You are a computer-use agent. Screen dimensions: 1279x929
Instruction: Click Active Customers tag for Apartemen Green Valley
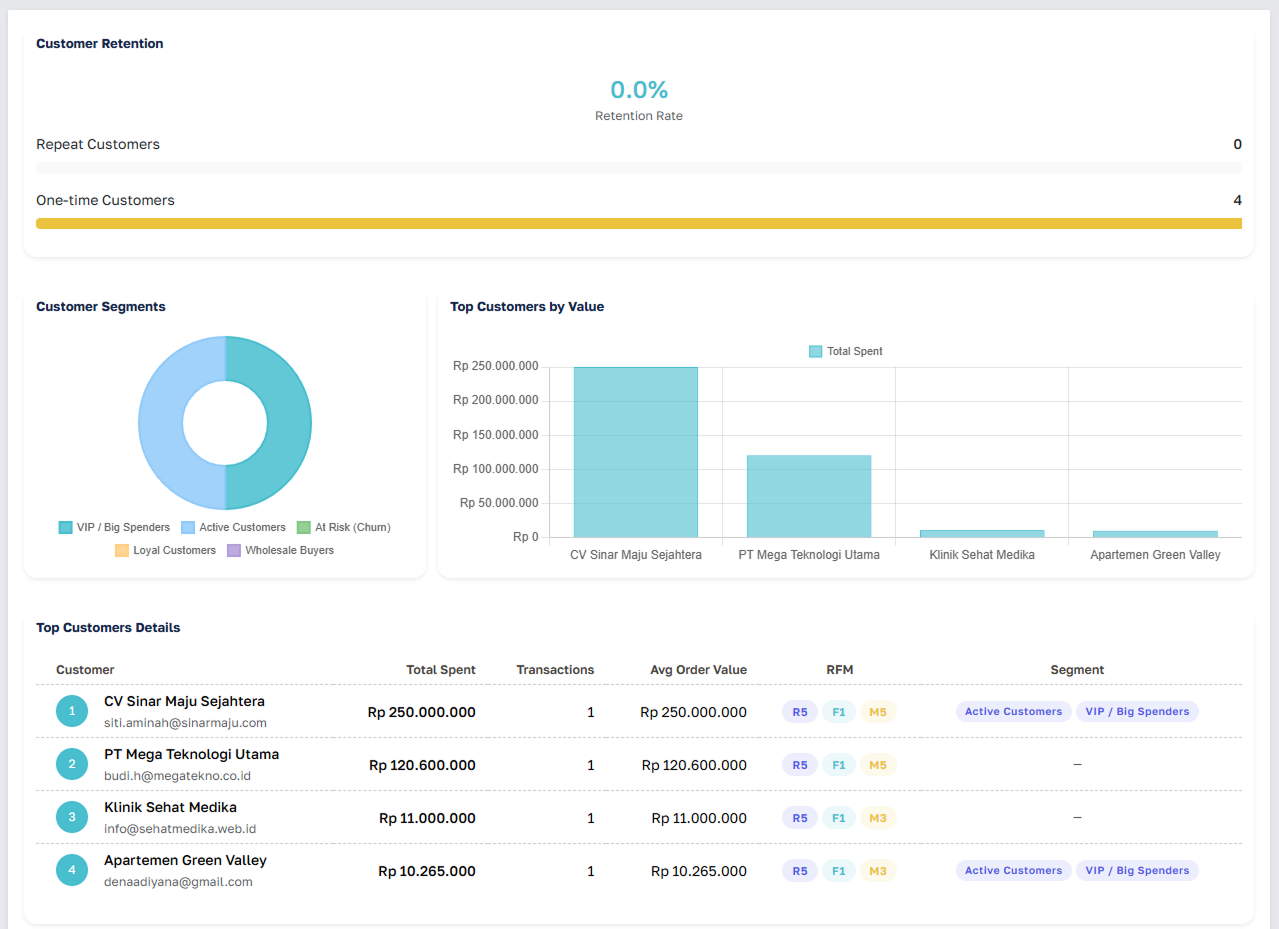(x=1014, y=871)
